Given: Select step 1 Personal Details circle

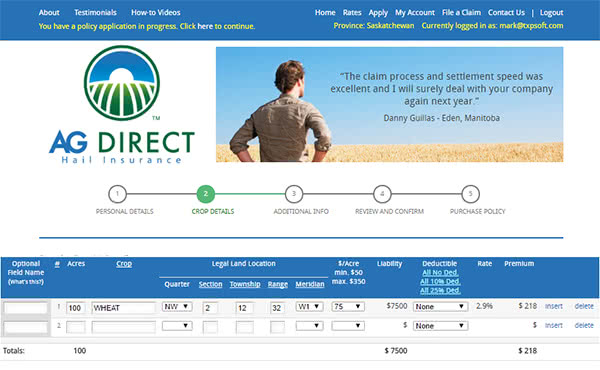Looking at the screenshot, I should tap(117, 194).
